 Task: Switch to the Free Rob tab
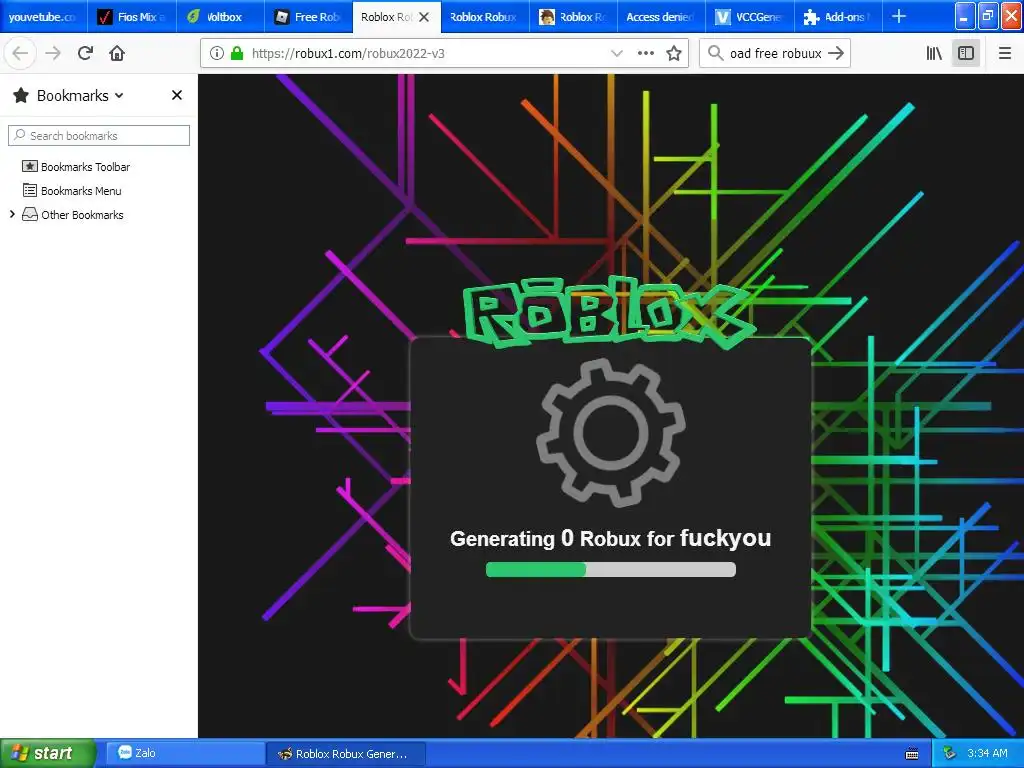click(x=308, y=17)
